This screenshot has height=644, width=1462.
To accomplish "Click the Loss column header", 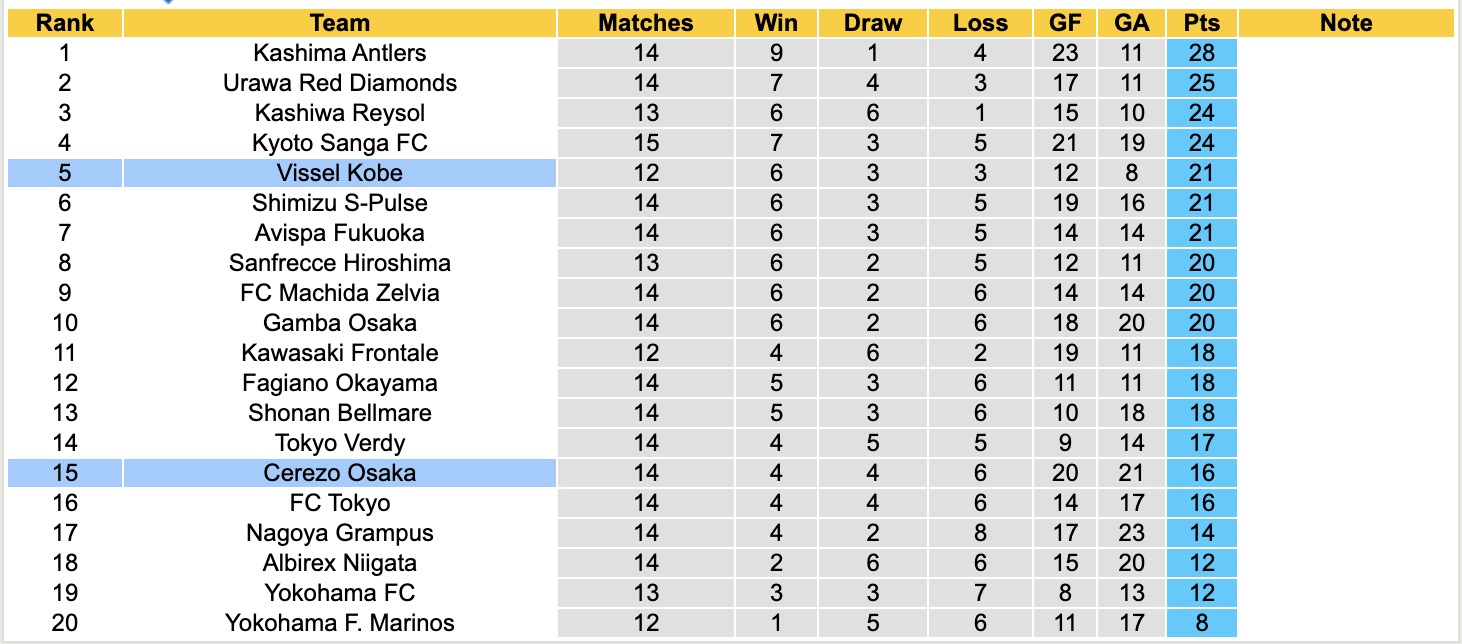I will [980, 23].
